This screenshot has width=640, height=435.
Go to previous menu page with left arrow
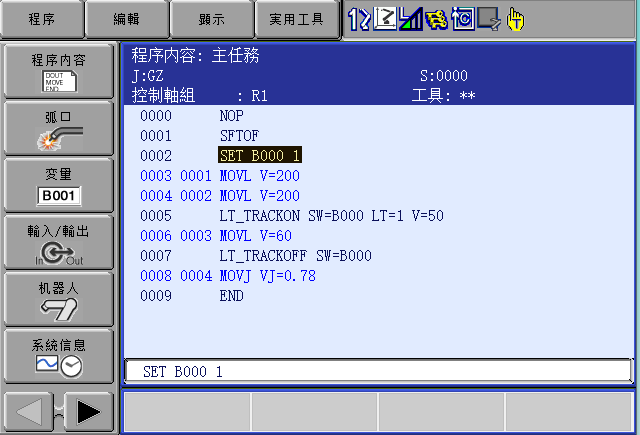[31, 411]
